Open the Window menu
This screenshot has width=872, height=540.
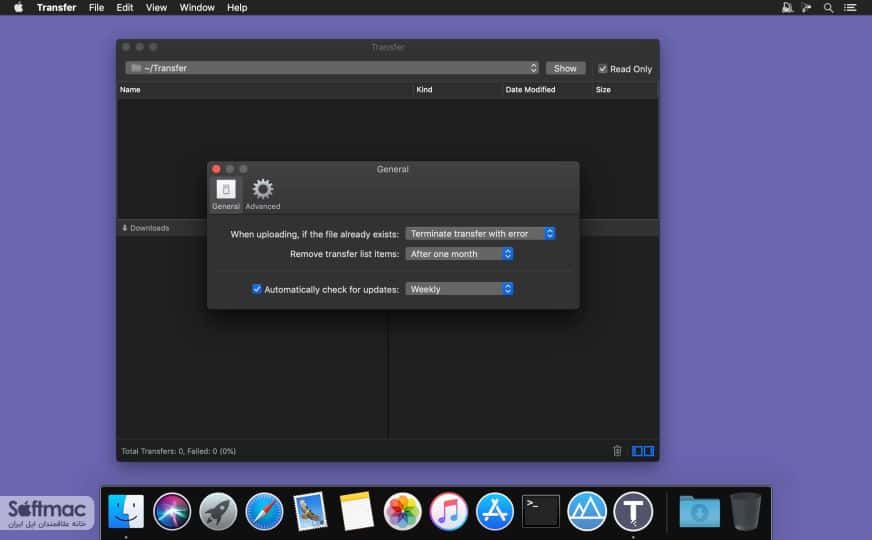point(197,7)
